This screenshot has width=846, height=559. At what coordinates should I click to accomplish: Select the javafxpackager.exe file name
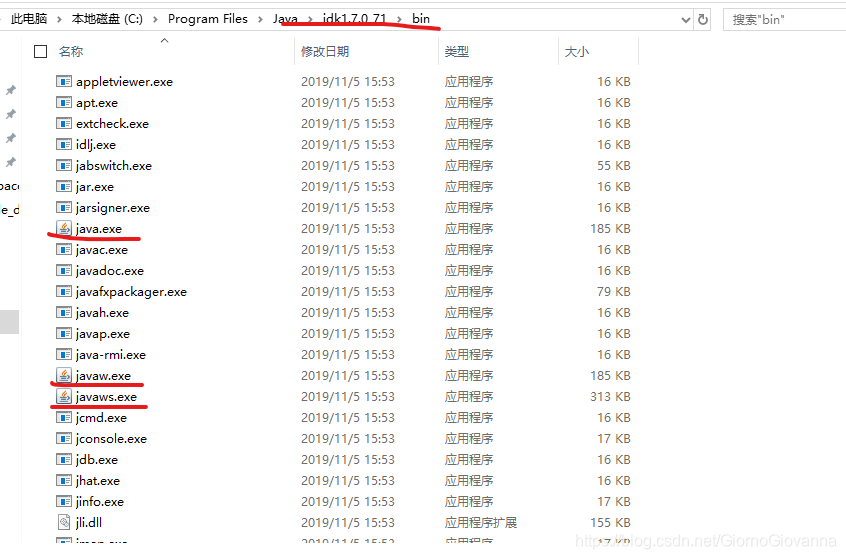coord(132,292)
